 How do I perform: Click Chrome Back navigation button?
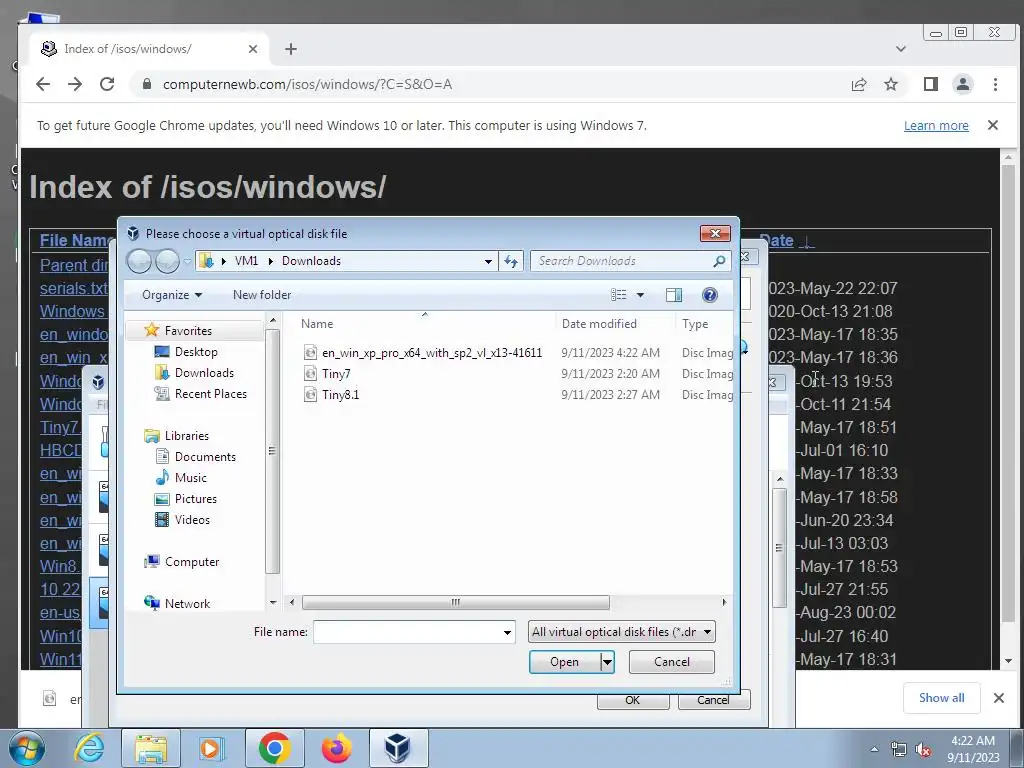click(x=42, y=84)
